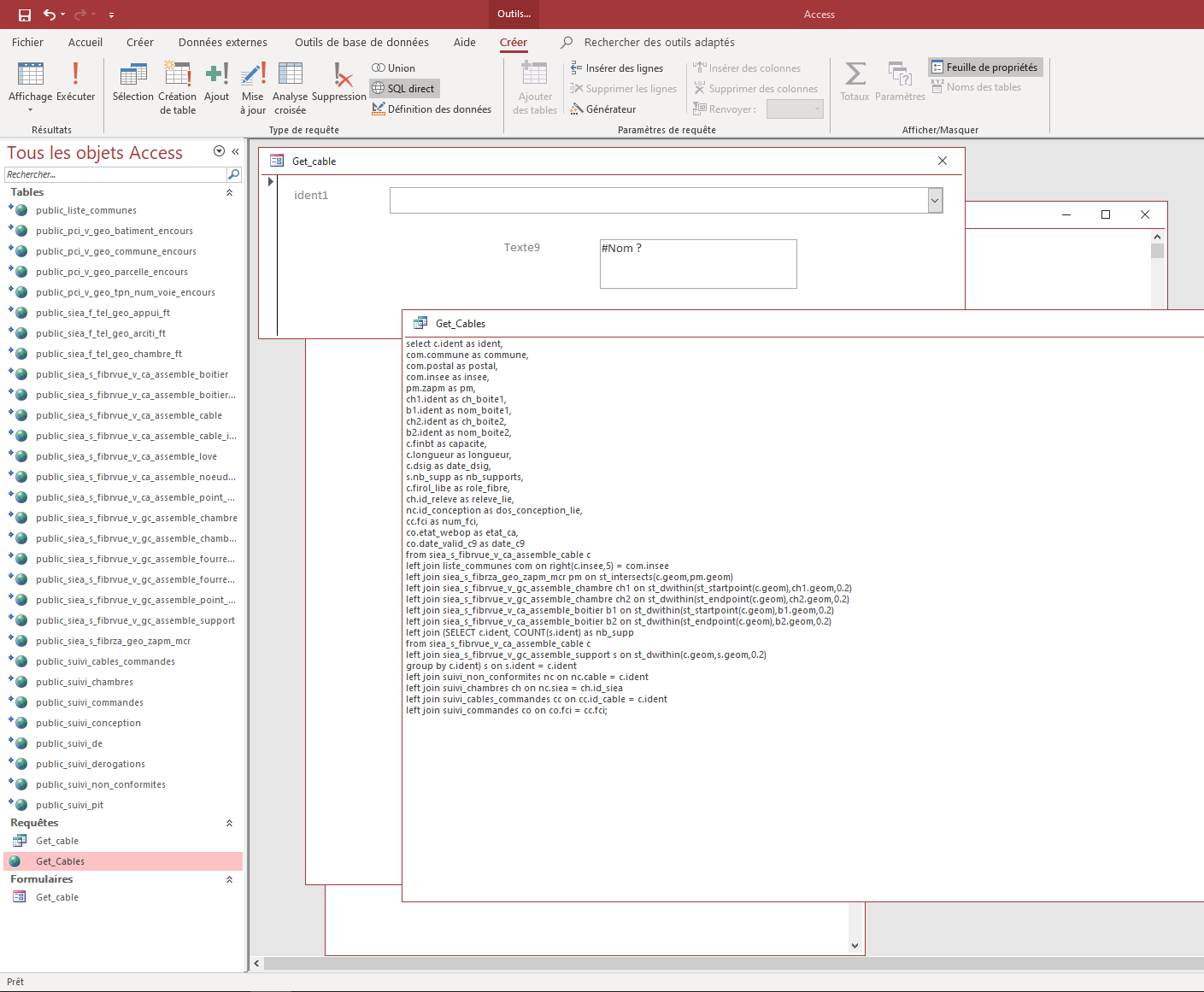This screenshot has height=992, width=1204.
Task: Click inside the Get_Cables SQL text
Action: [x=628, y=527]
